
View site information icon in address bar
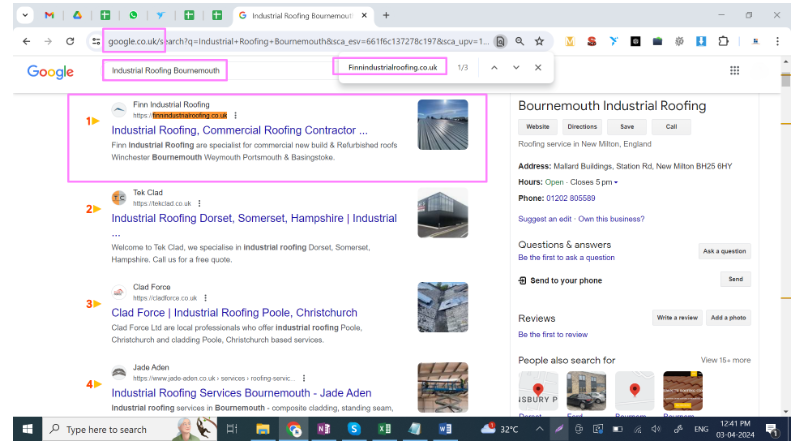point(95,42)
